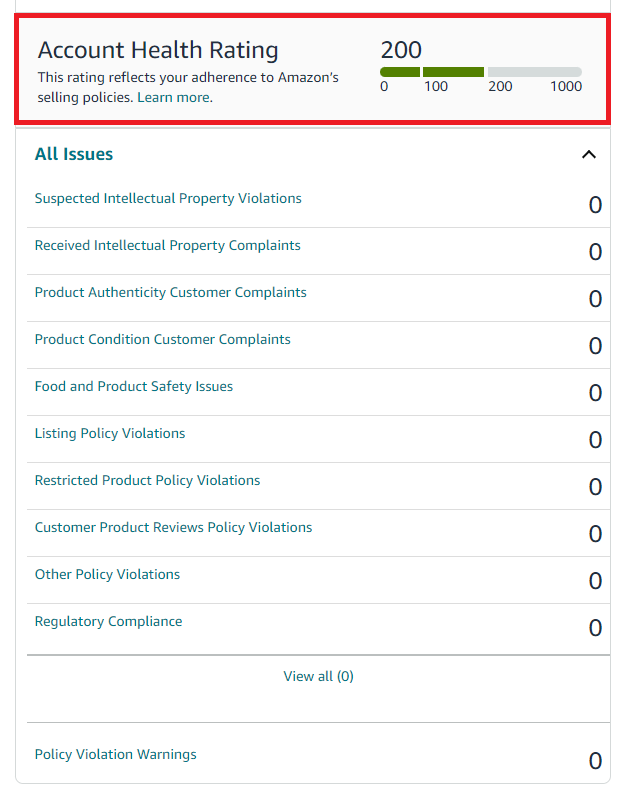
Task: Open the Learn more link
Action: (x=175, y=97)
